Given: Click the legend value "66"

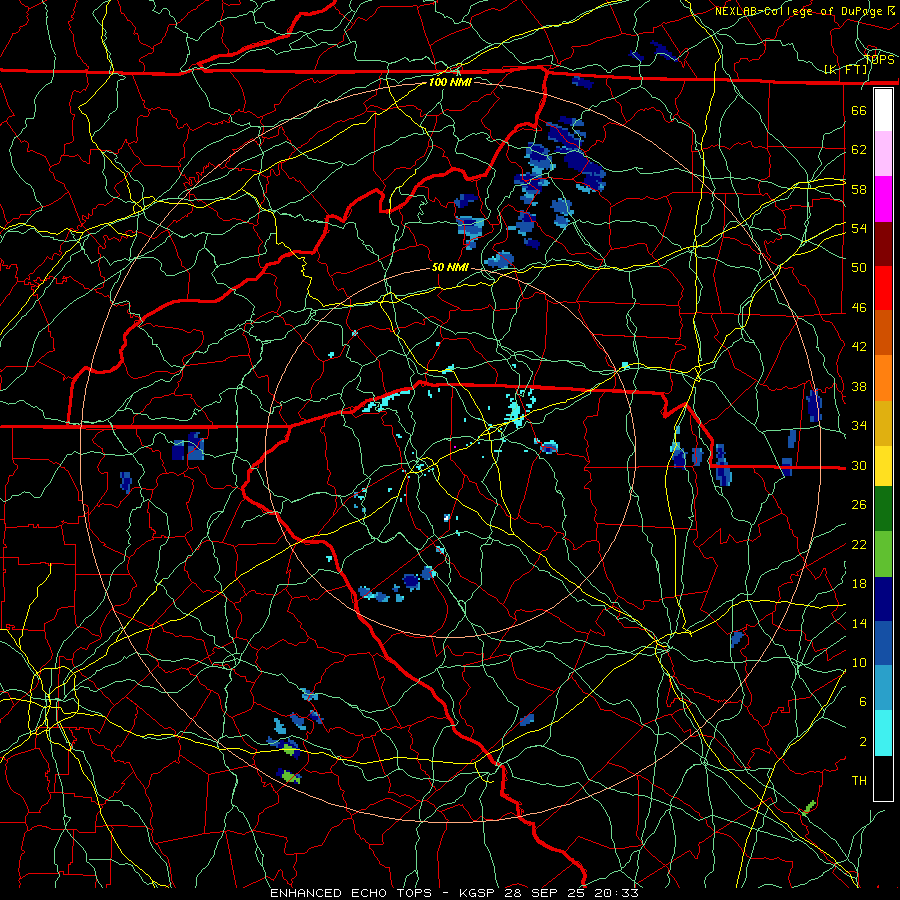Looking at the screenshot, I should click(x=859, y=110).
